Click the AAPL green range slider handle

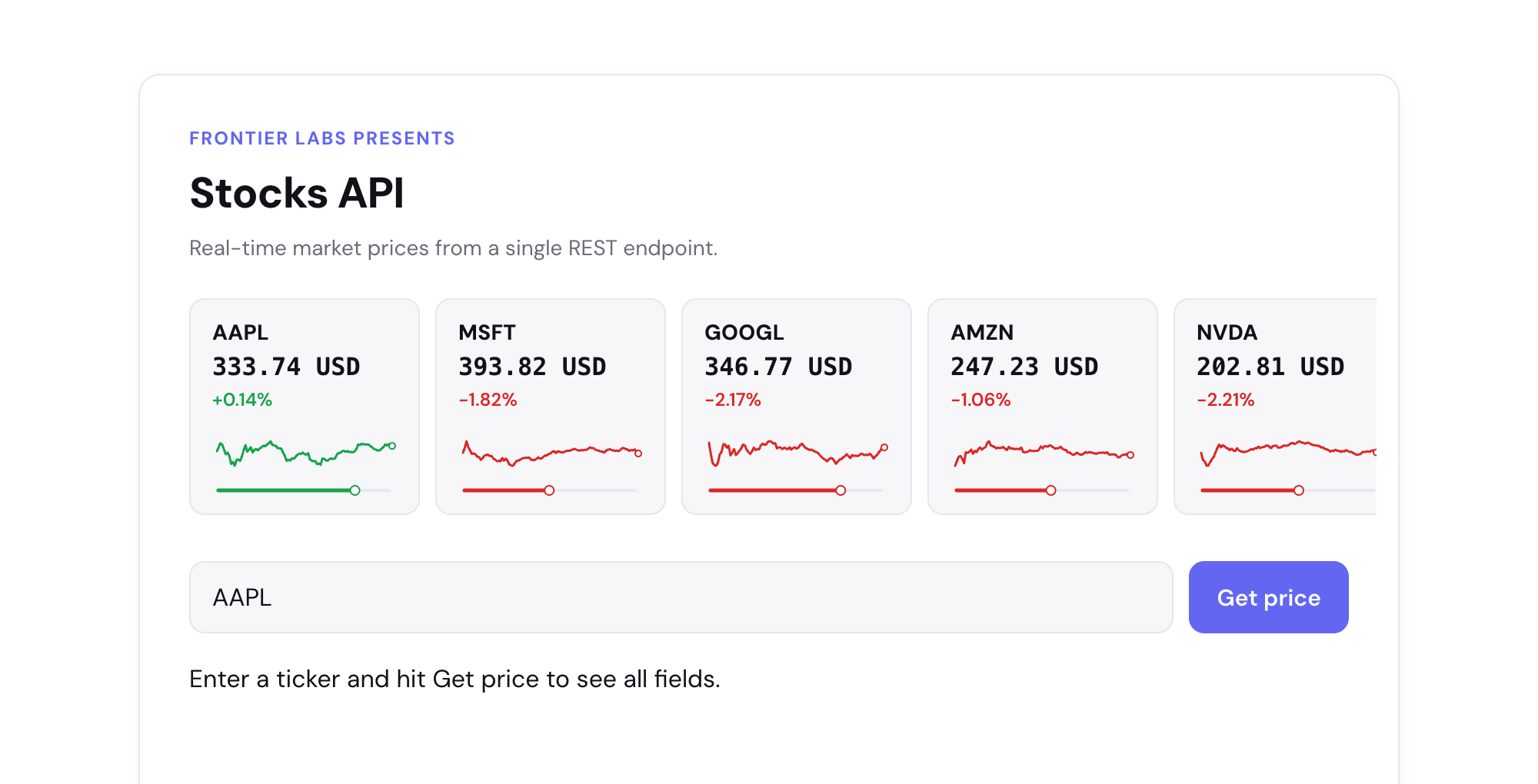pos(355,490)
